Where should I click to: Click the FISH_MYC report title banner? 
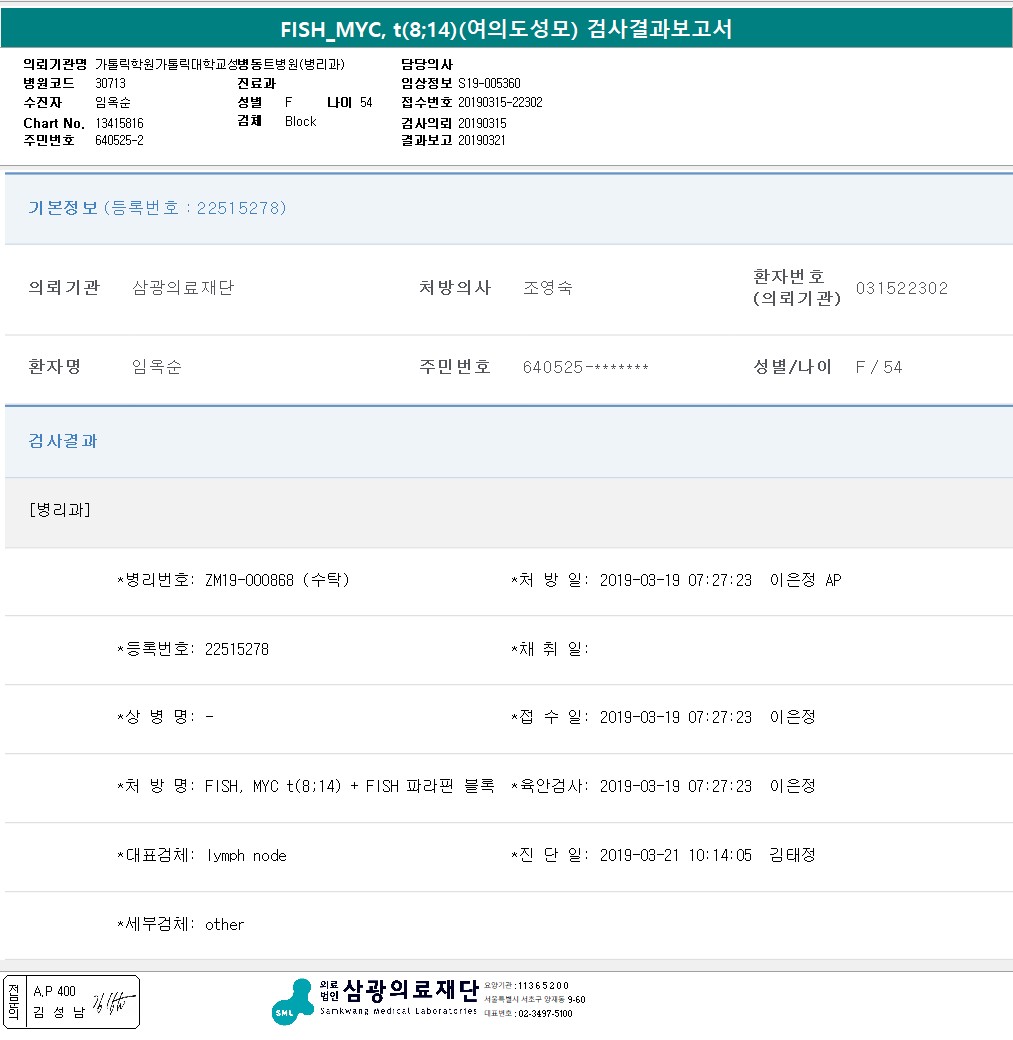click(x=506, y=29)
